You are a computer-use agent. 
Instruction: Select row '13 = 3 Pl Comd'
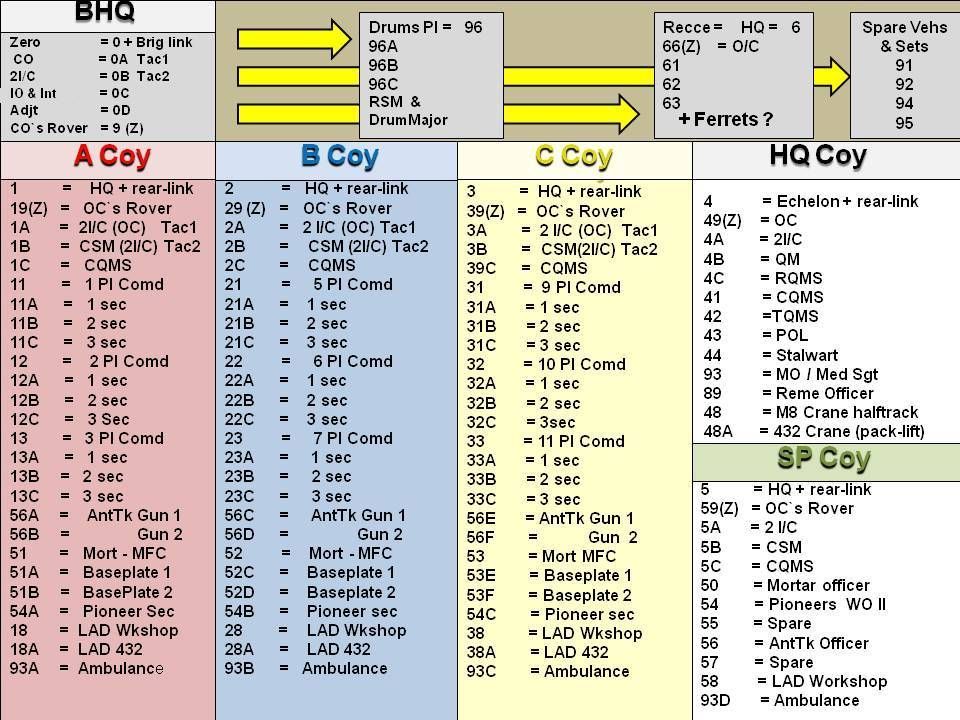(x=87, y=438)
